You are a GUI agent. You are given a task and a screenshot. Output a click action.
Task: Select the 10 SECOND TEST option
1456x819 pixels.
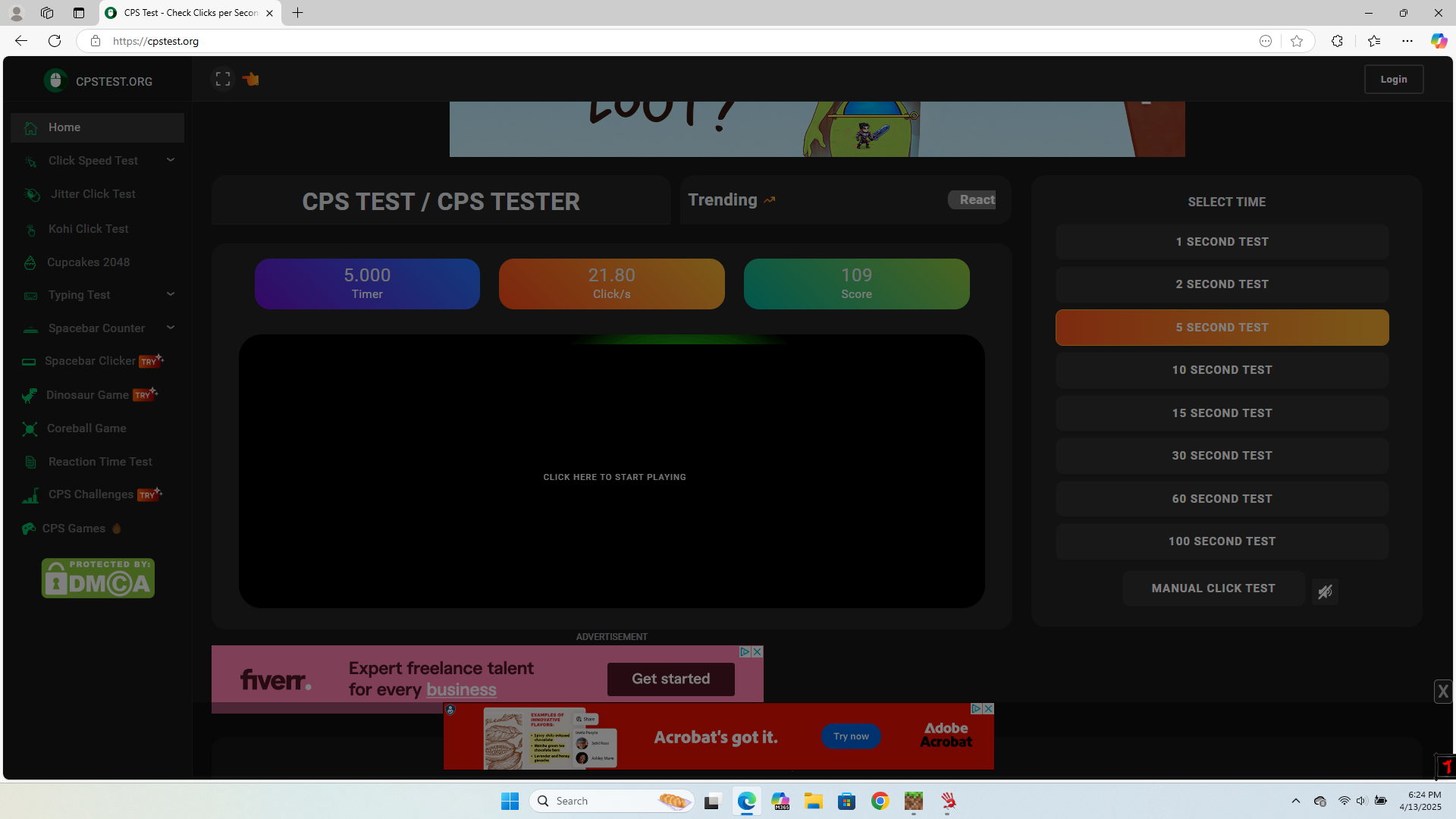[1222, 370]
